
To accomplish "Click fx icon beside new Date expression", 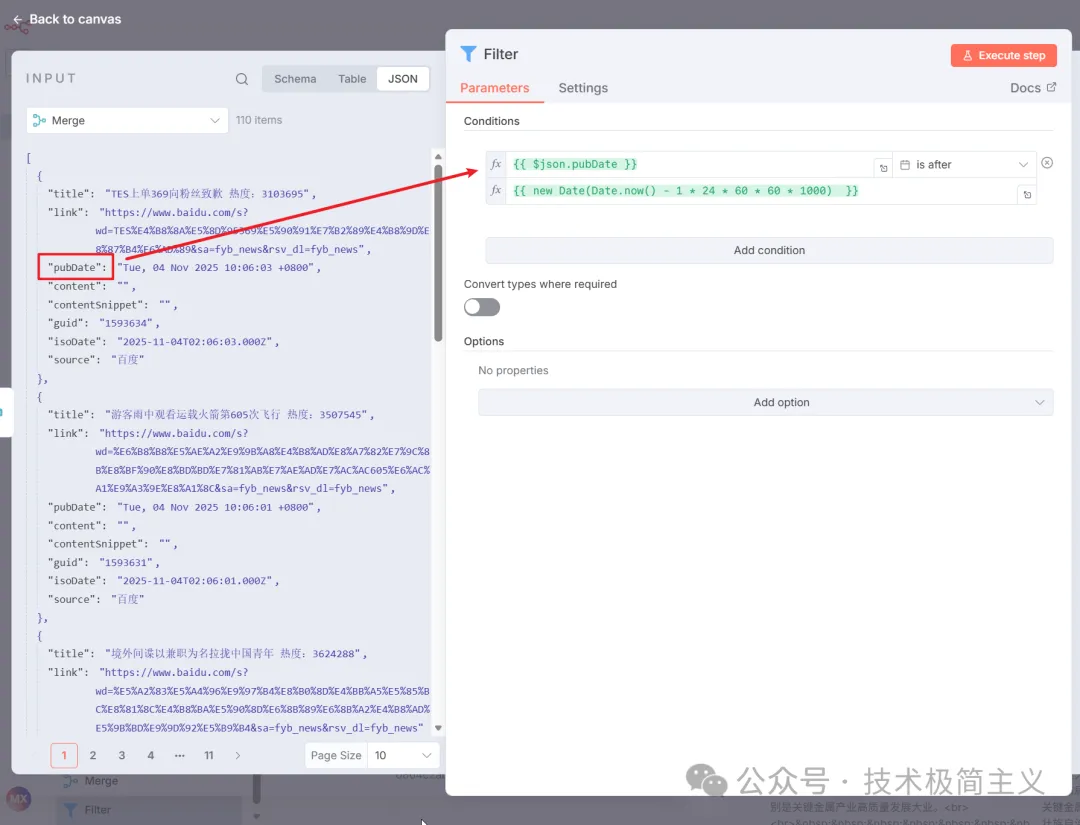I will [496, 190].
